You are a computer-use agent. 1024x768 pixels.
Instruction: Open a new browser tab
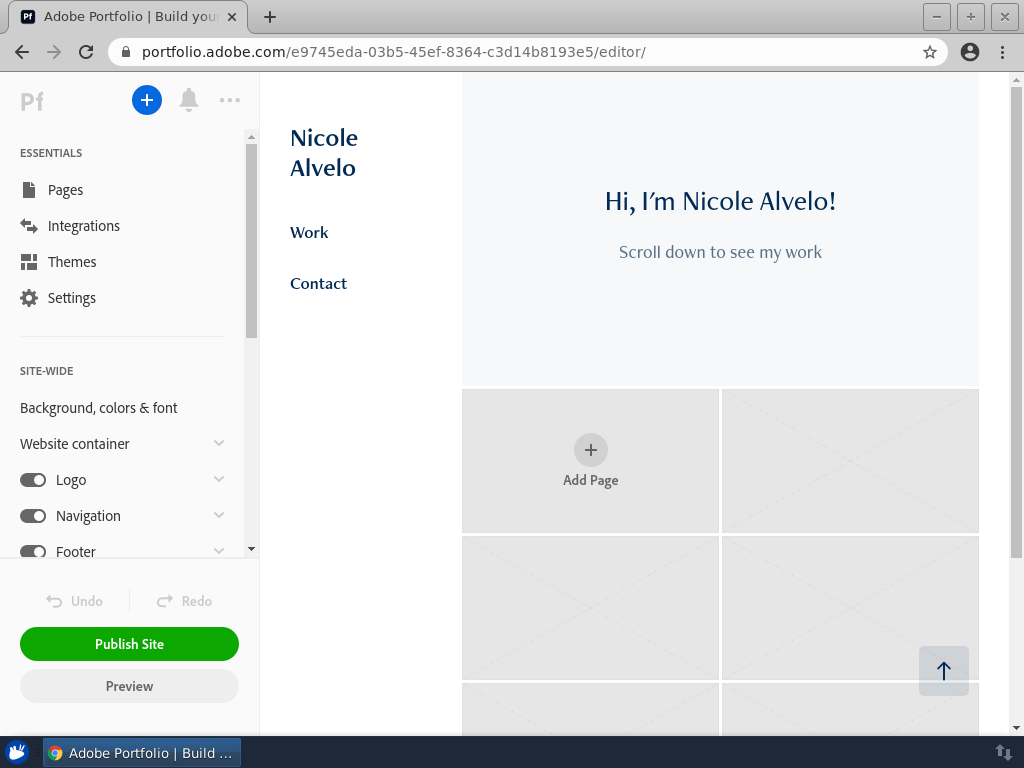tap(270, 17)
